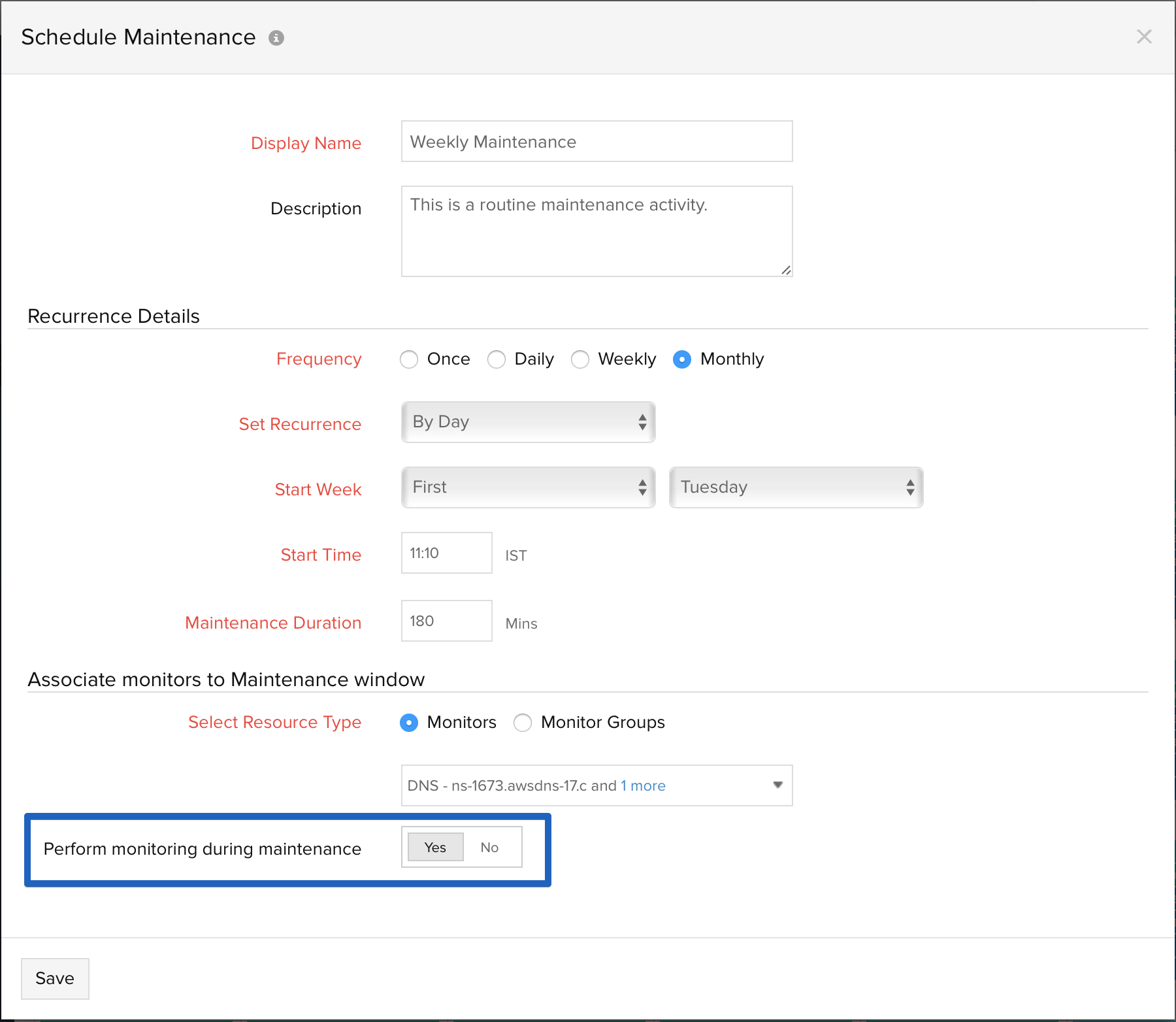Choose Weekly frequency
Image resolution: width=1176 pixels, height=1022 pixels.
580,359
